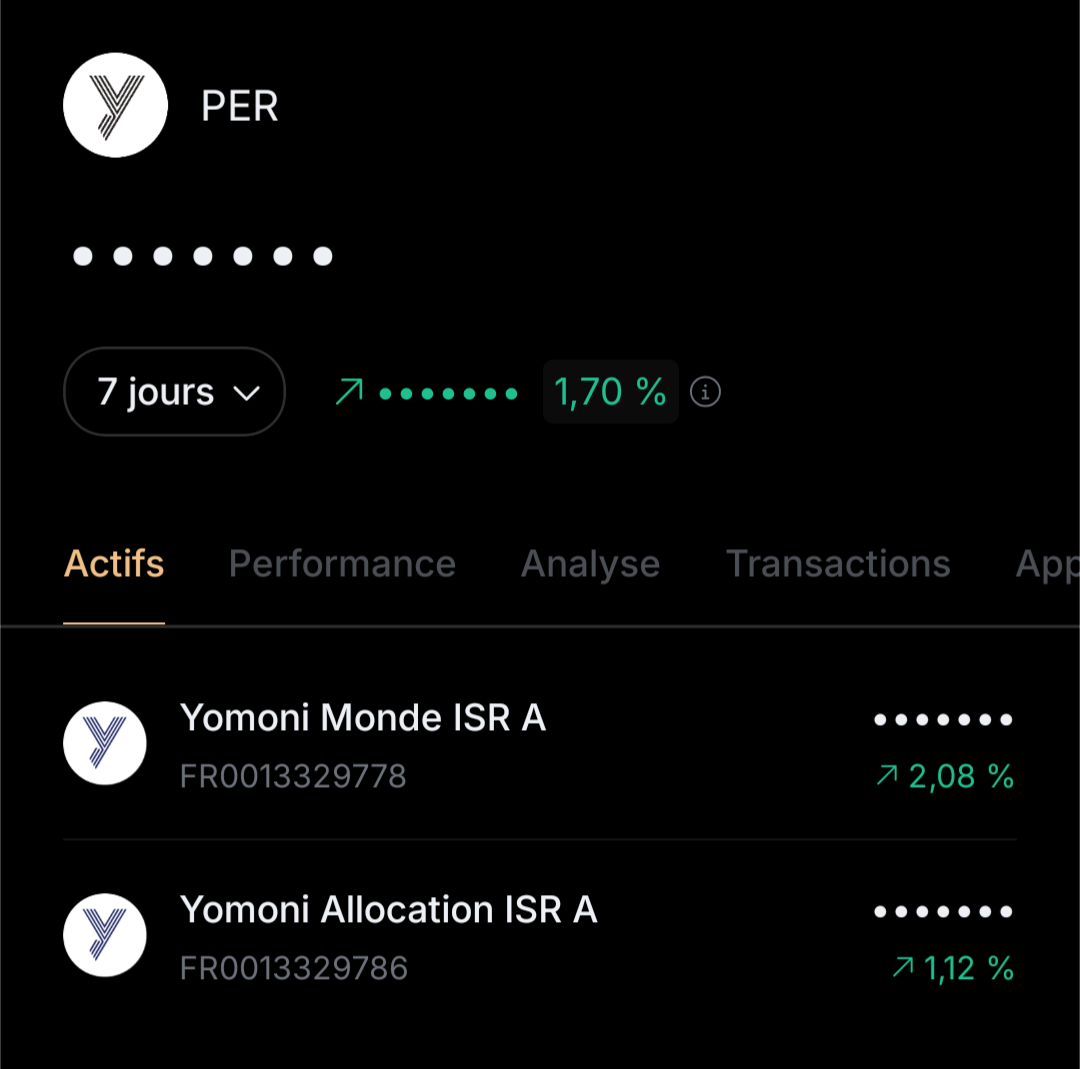Viewport: 1080px width, 1069px height.
Task: Click the green arrow next to 2,08 %
Action: [886, 775]
